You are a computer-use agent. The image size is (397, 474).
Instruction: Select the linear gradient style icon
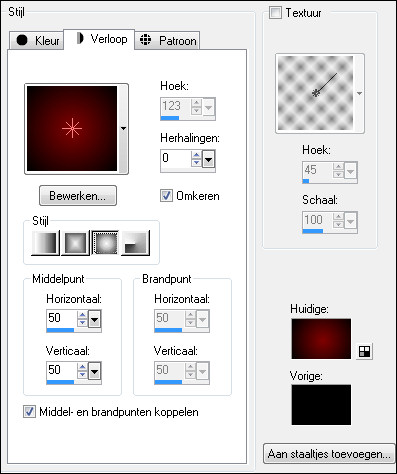[45, 243]
